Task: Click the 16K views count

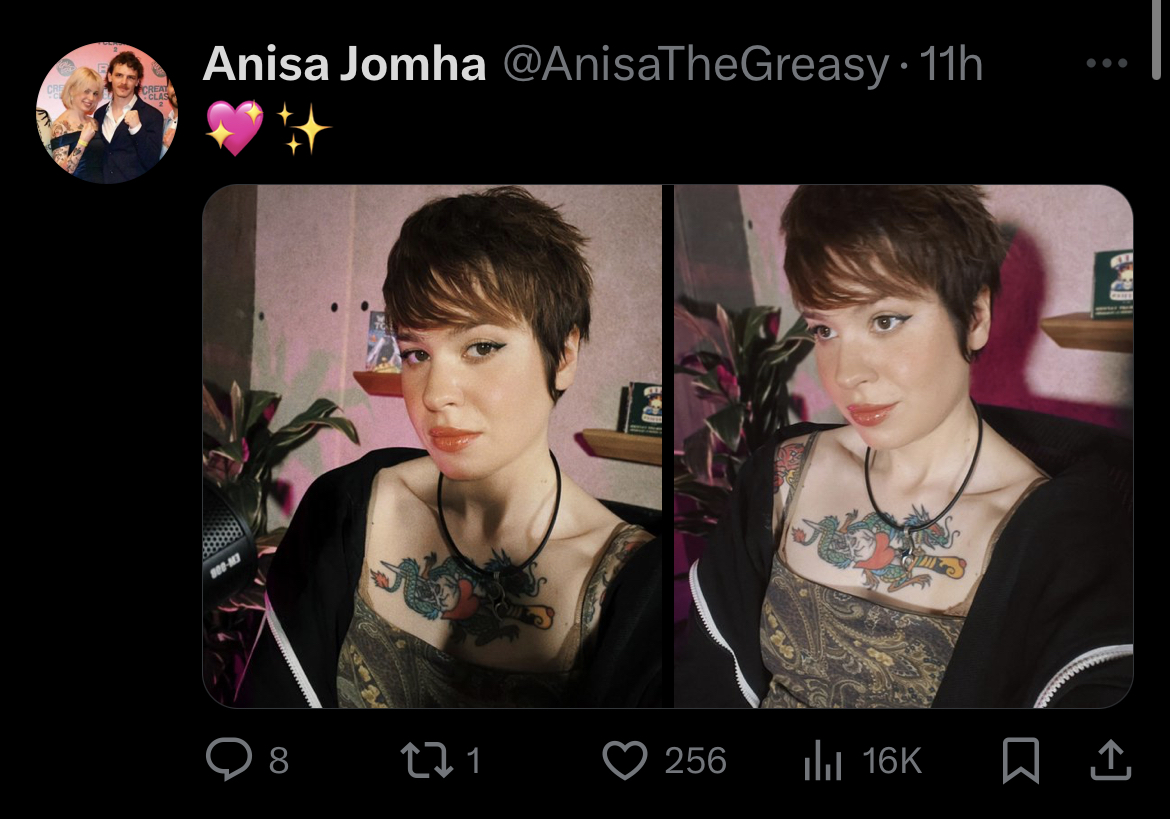Action: pos(892,761)
